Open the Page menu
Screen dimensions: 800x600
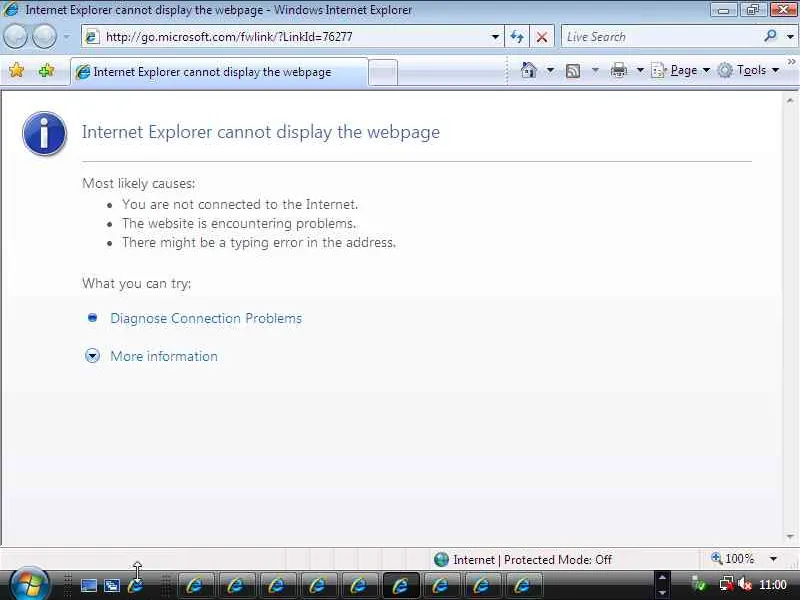click(681, 70)
